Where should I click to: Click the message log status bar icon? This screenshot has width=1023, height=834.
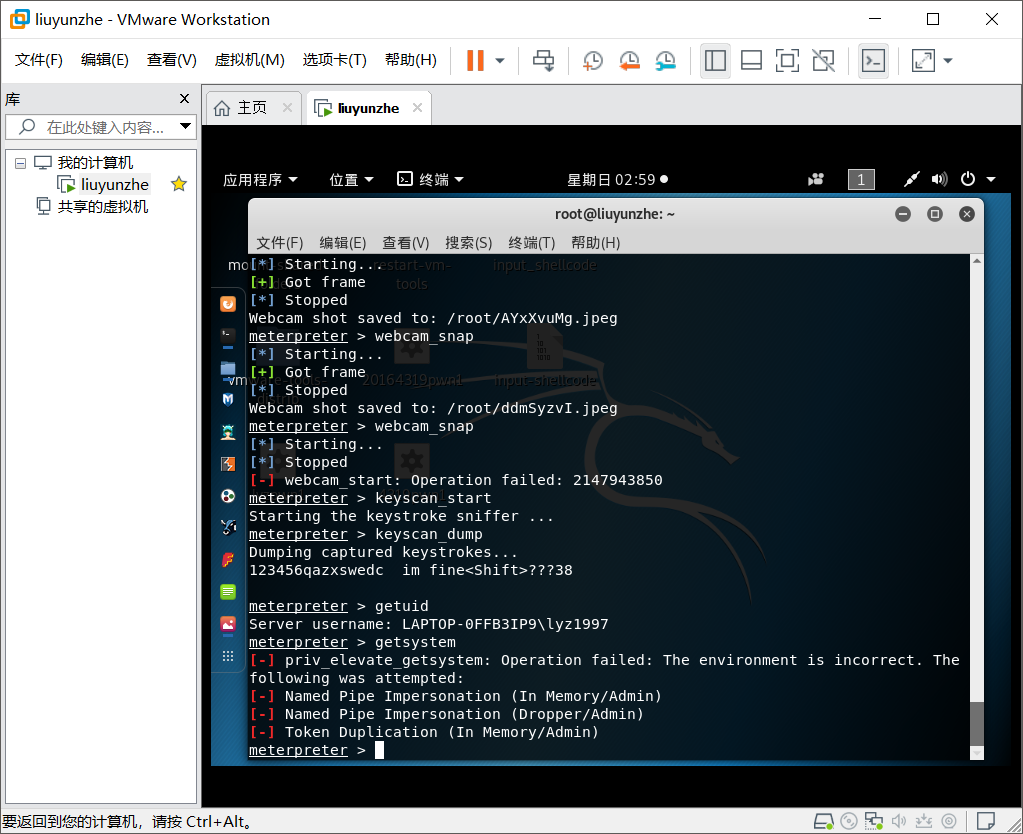(x=986, y=820)
